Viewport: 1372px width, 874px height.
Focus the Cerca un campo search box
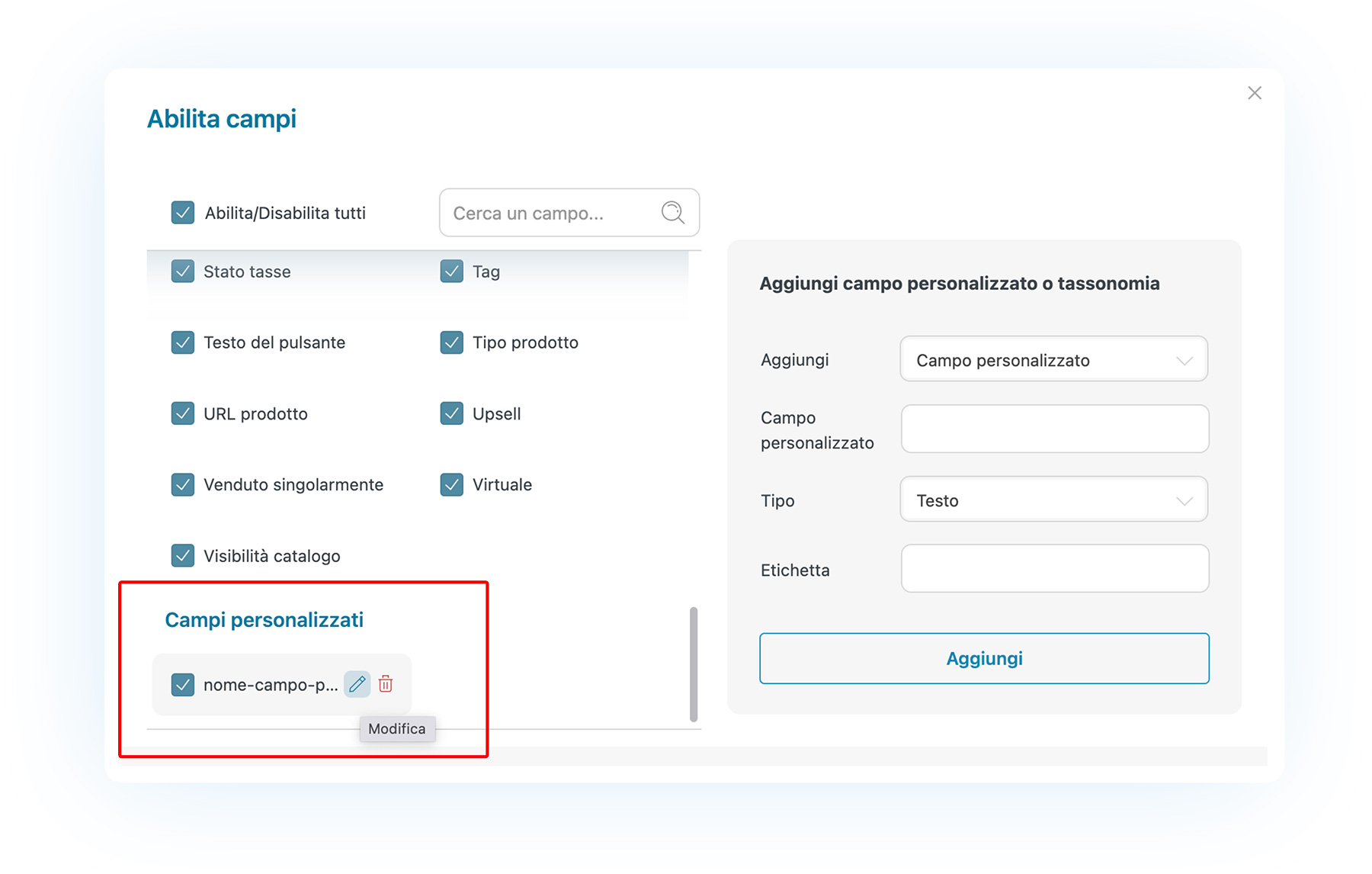569,213
